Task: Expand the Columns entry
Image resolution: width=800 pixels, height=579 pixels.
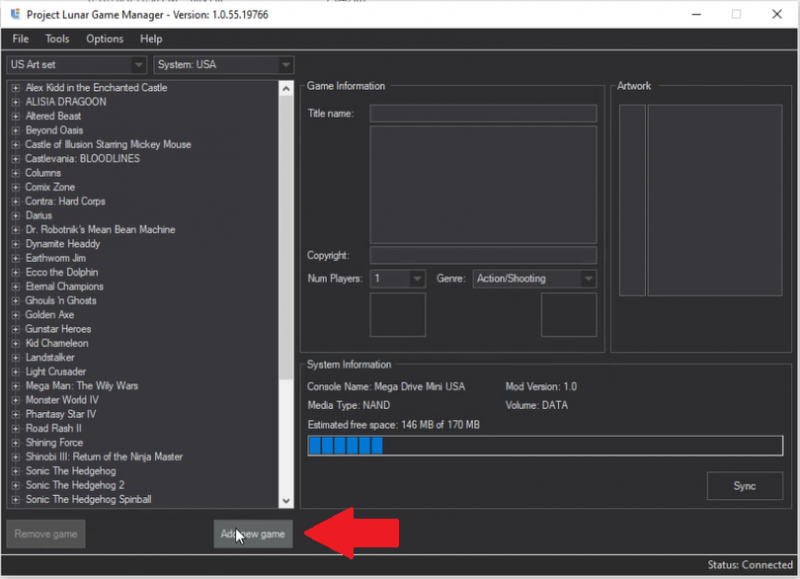Action: [16, 173]
